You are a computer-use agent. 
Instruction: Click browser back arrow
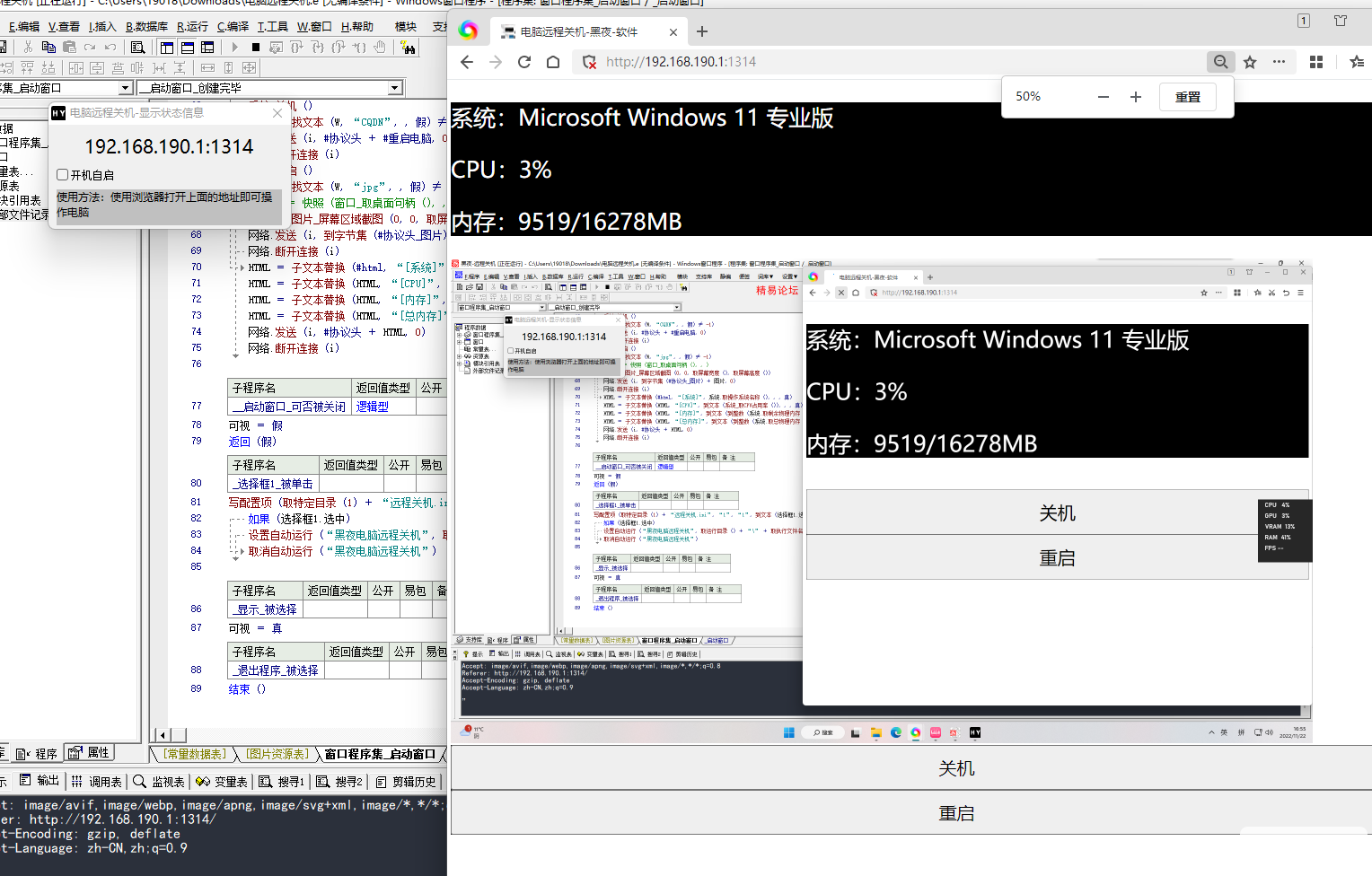(x=466, y=62)
